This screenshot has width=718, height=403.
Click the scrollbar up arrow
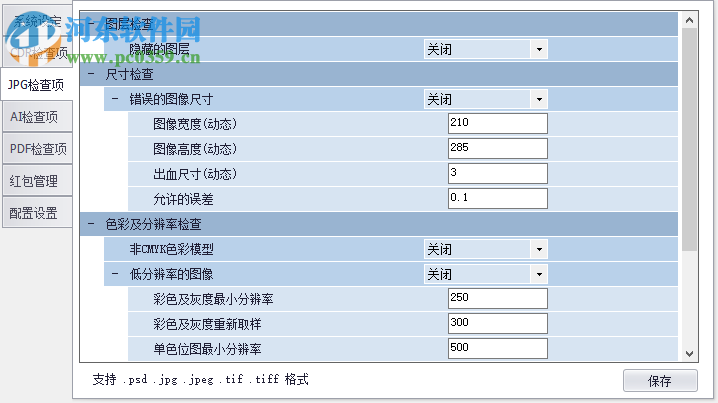click(689, 20)
